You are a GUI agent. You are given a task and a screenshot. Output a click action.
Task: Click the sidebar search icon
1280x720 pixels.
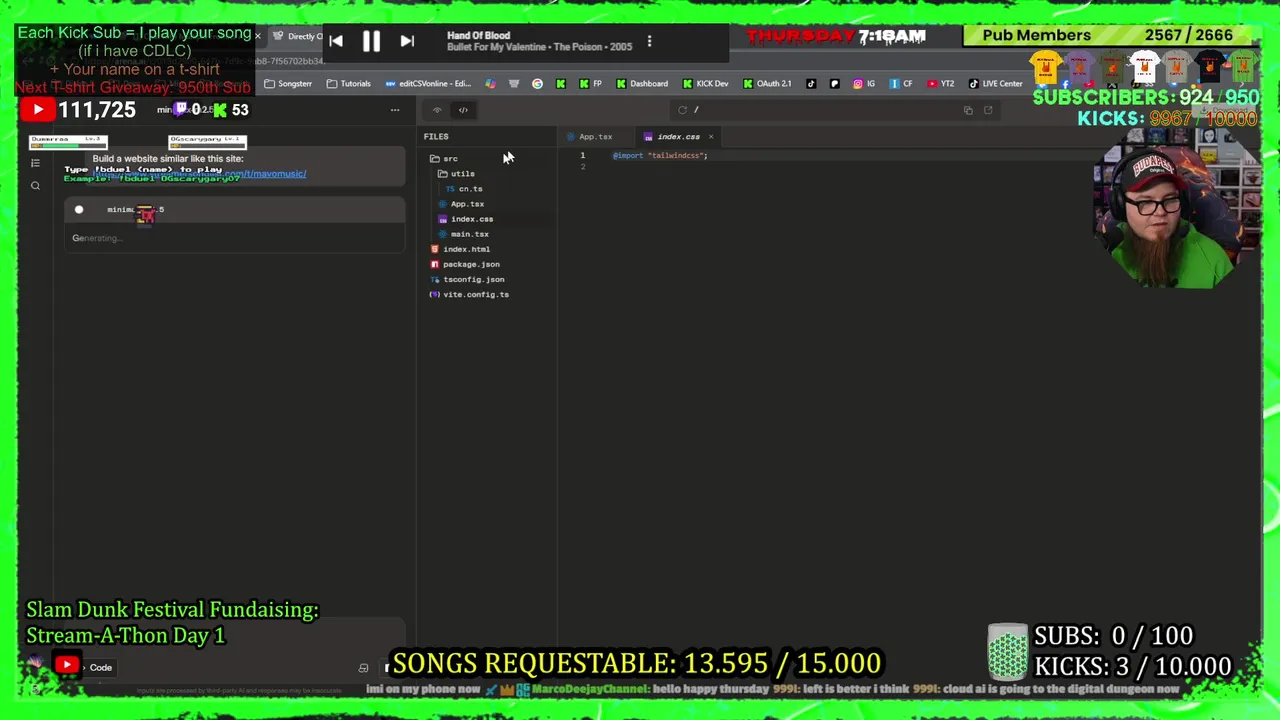click(35, 185)
